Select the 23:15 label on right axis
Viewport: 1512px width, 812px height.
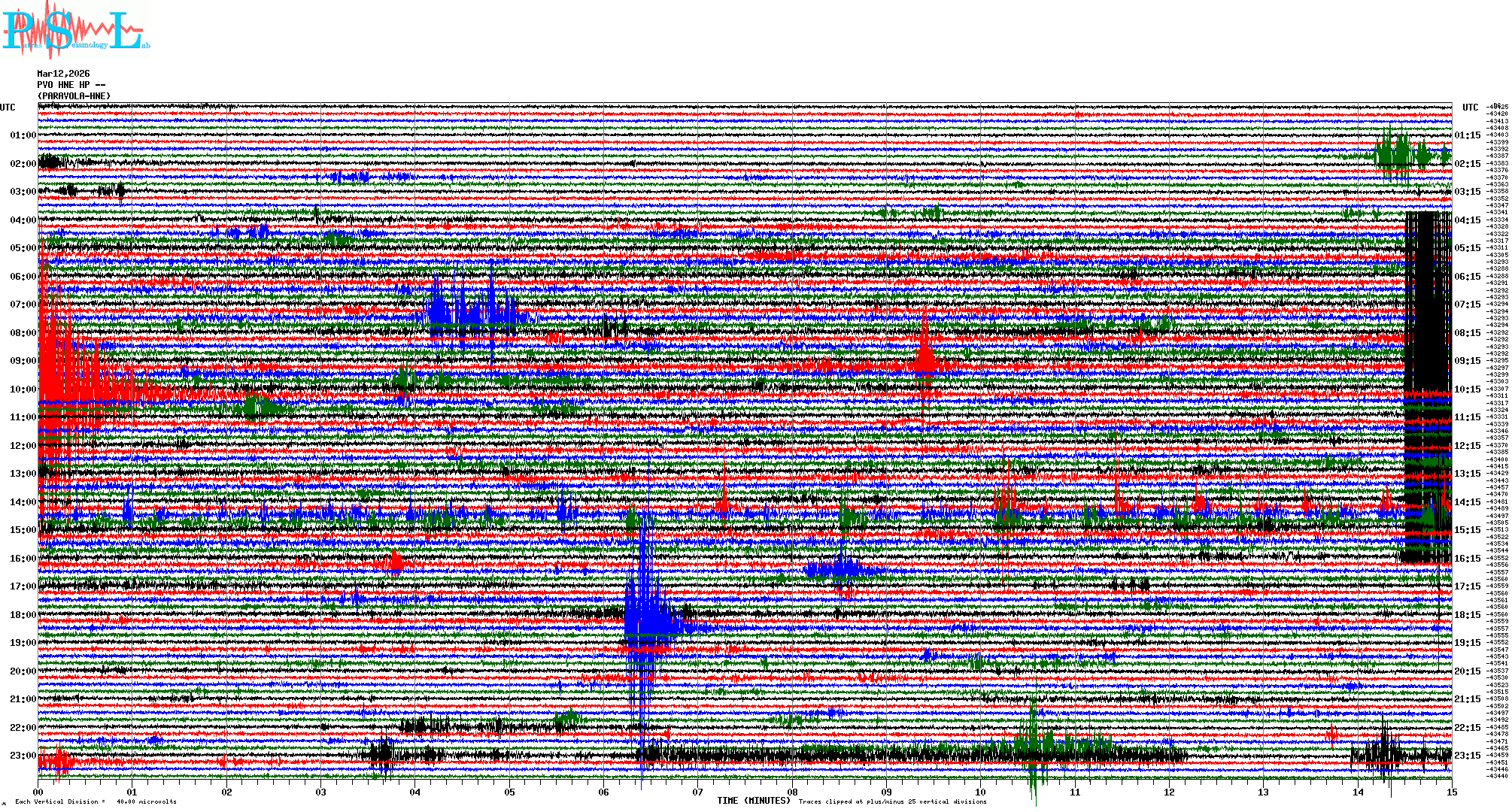coord(1467,756)
